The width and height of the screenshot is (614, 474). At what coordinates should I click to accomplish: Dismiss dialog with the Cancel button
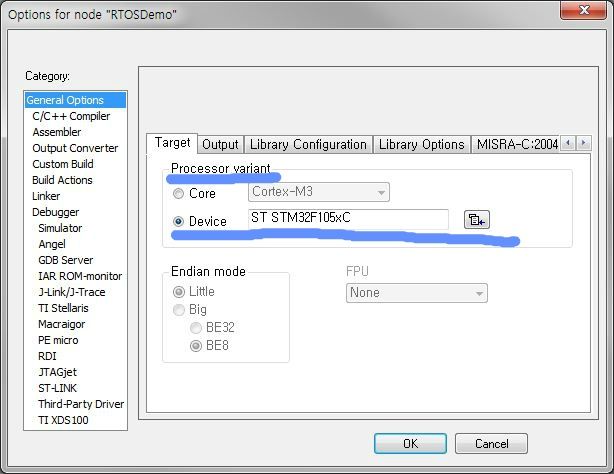491,443
